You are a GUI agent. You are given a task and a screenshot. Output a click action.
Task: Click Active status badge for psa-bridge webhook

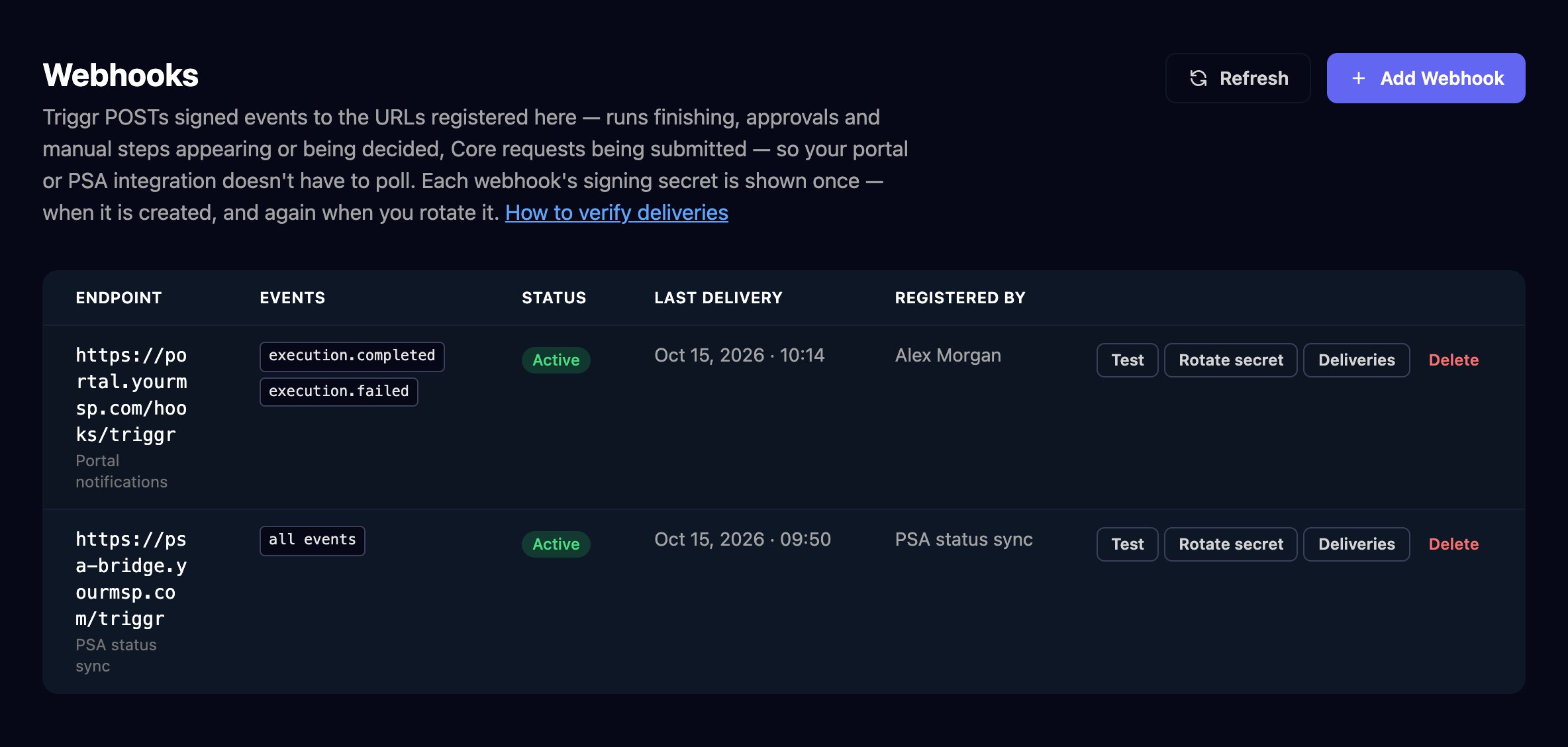pyautogui.click(x=556, y=544)
